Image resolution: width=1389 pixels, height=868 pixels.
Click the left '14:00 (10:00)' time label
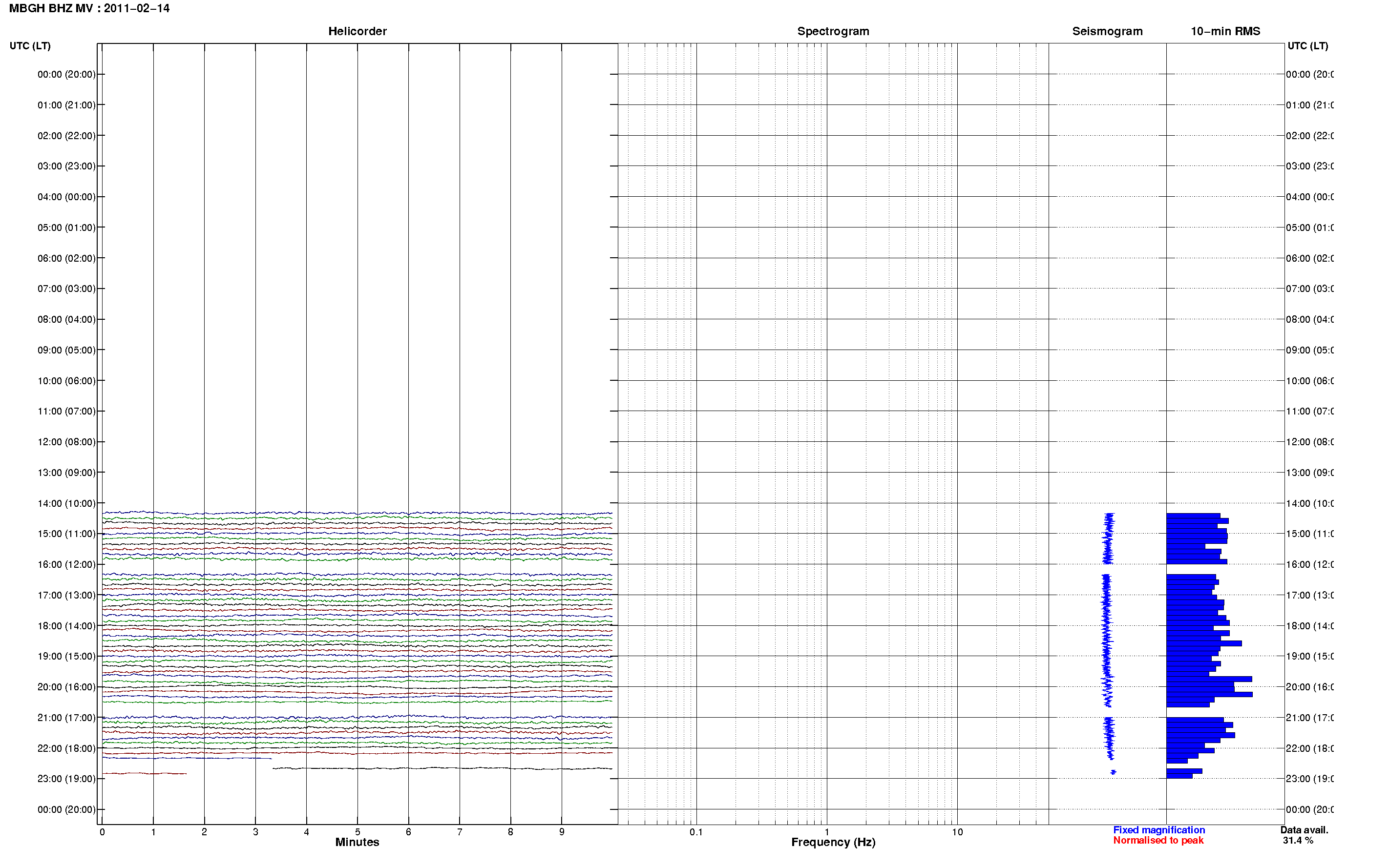tap(66, 503)
